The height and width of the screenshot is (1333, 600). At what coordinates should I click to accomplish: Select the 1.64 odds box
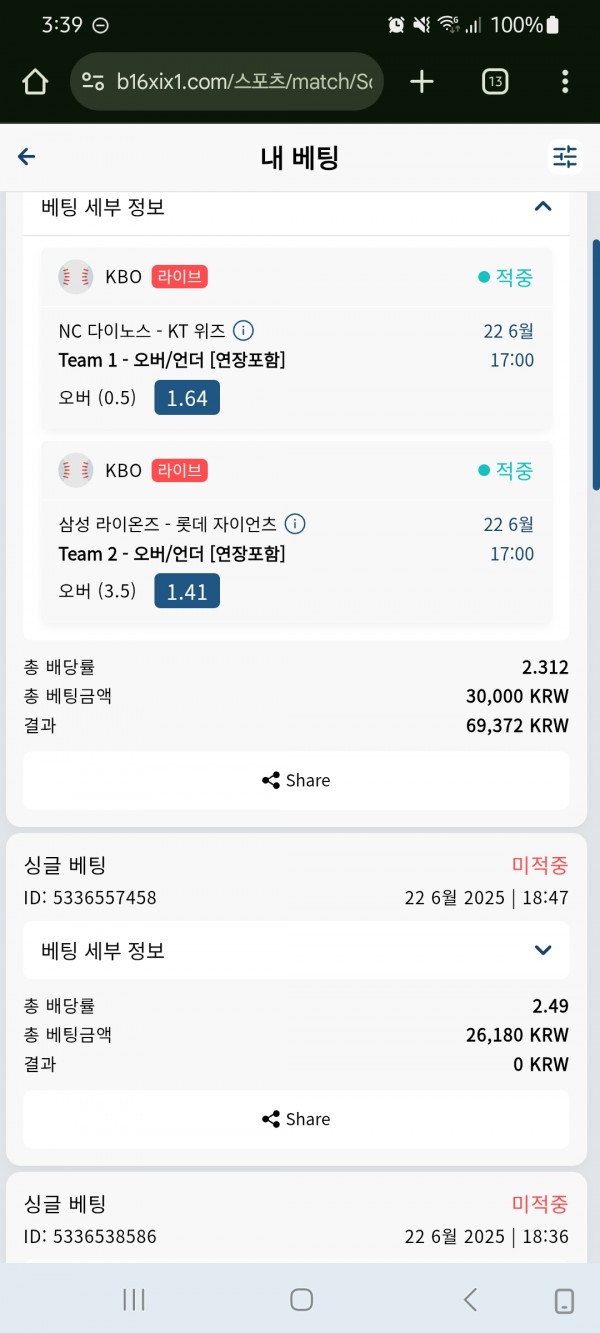(x=187, y=398)
